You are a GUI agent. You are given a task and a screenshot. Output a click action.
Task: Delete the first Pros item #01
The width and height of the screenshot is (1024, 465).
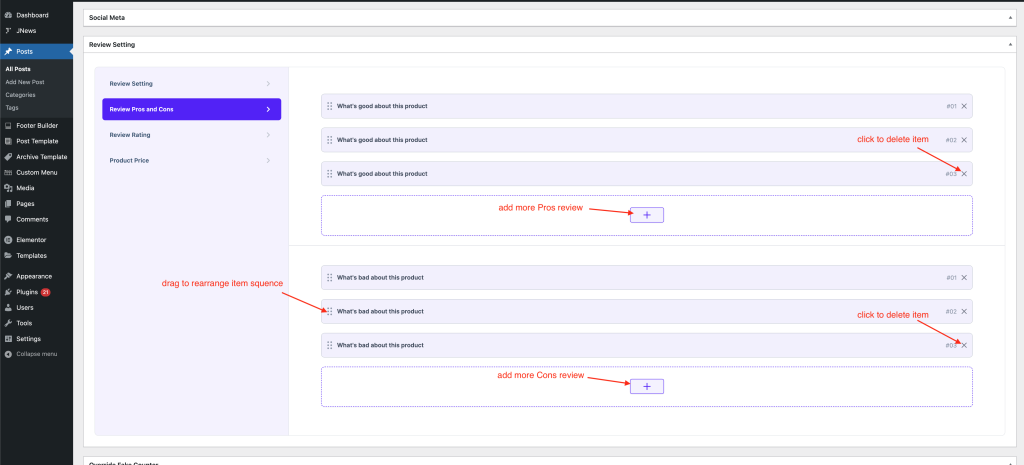[964, 106]
